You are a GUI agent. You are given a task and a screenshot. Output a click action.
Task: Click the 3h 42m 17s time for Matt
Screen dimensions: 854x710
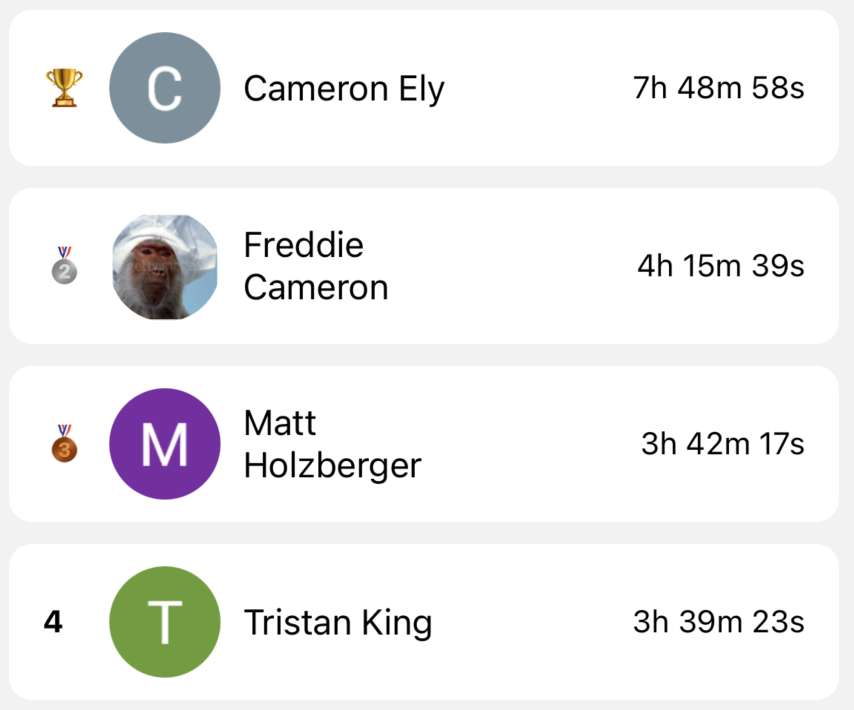tap(723, 443)
